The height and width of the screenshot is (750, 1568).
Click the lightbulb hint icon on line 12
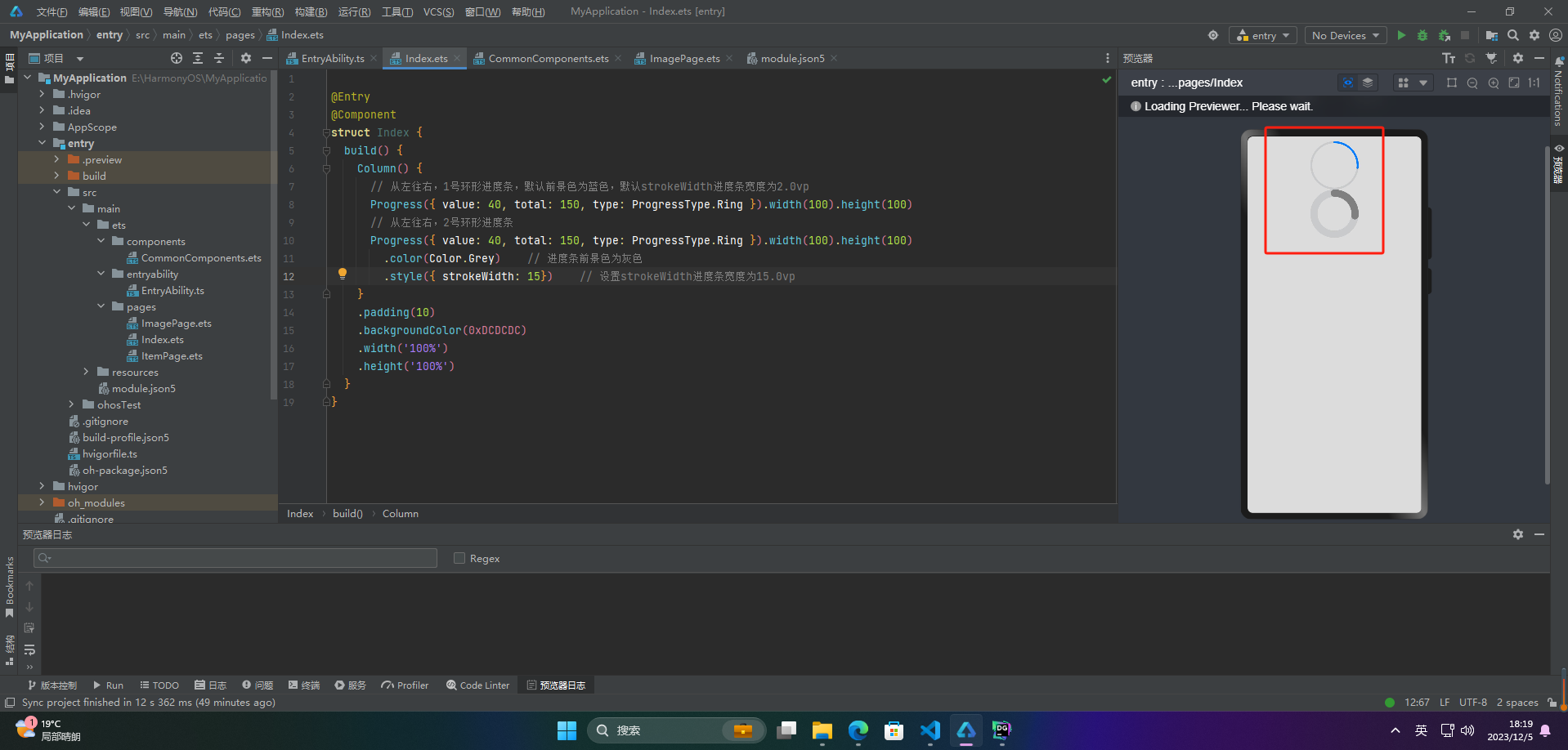pos(343,274)
